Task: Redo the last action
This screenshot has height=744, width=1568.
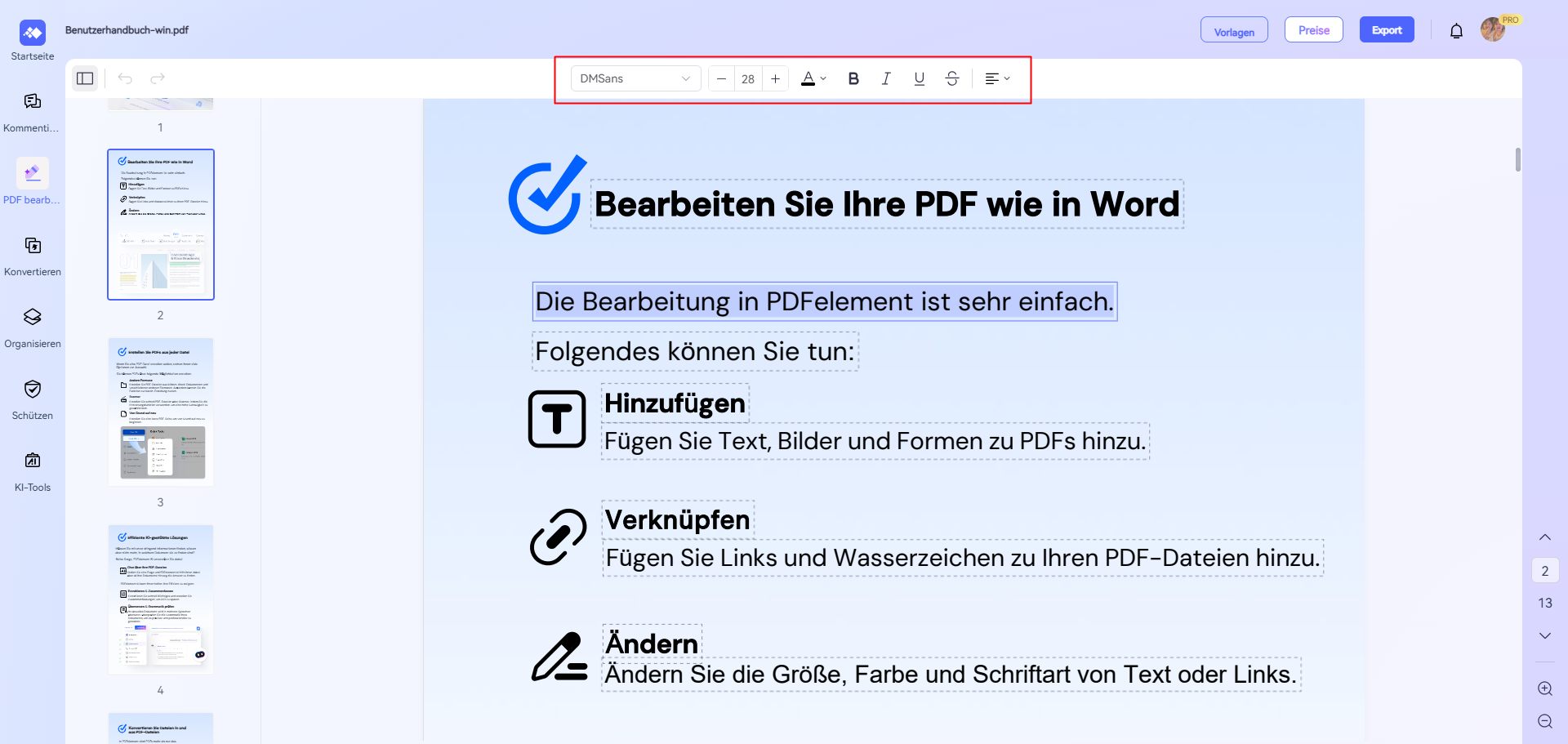Action: click(158, 78)
